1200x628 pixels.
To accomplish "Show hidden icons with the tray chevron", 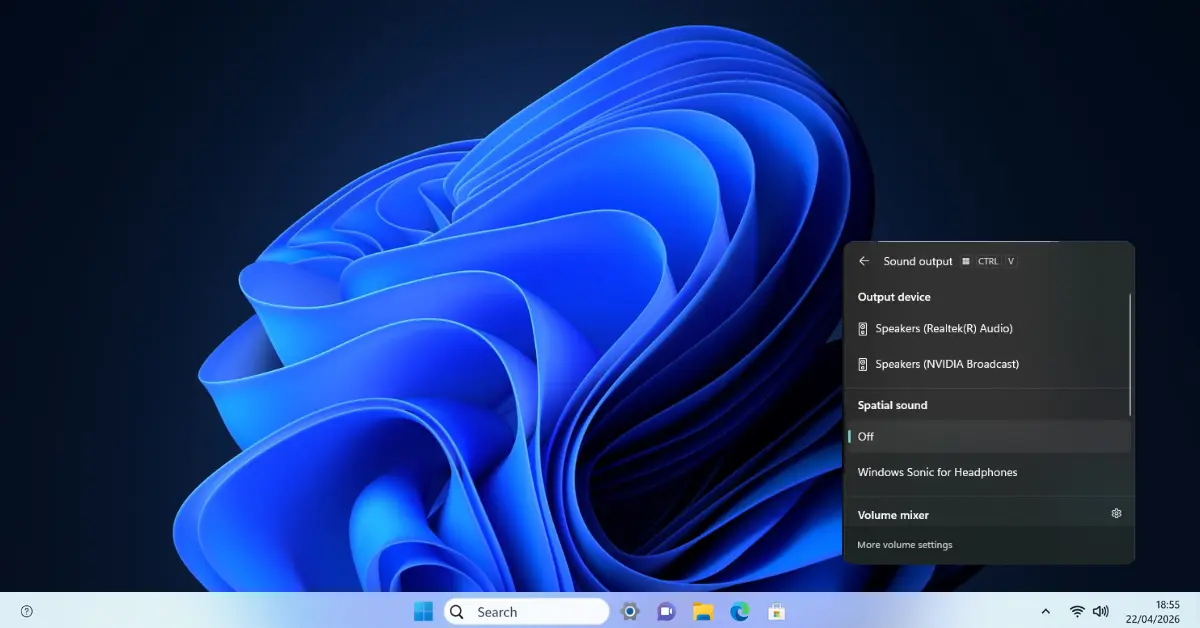I will click(1046, 611).
